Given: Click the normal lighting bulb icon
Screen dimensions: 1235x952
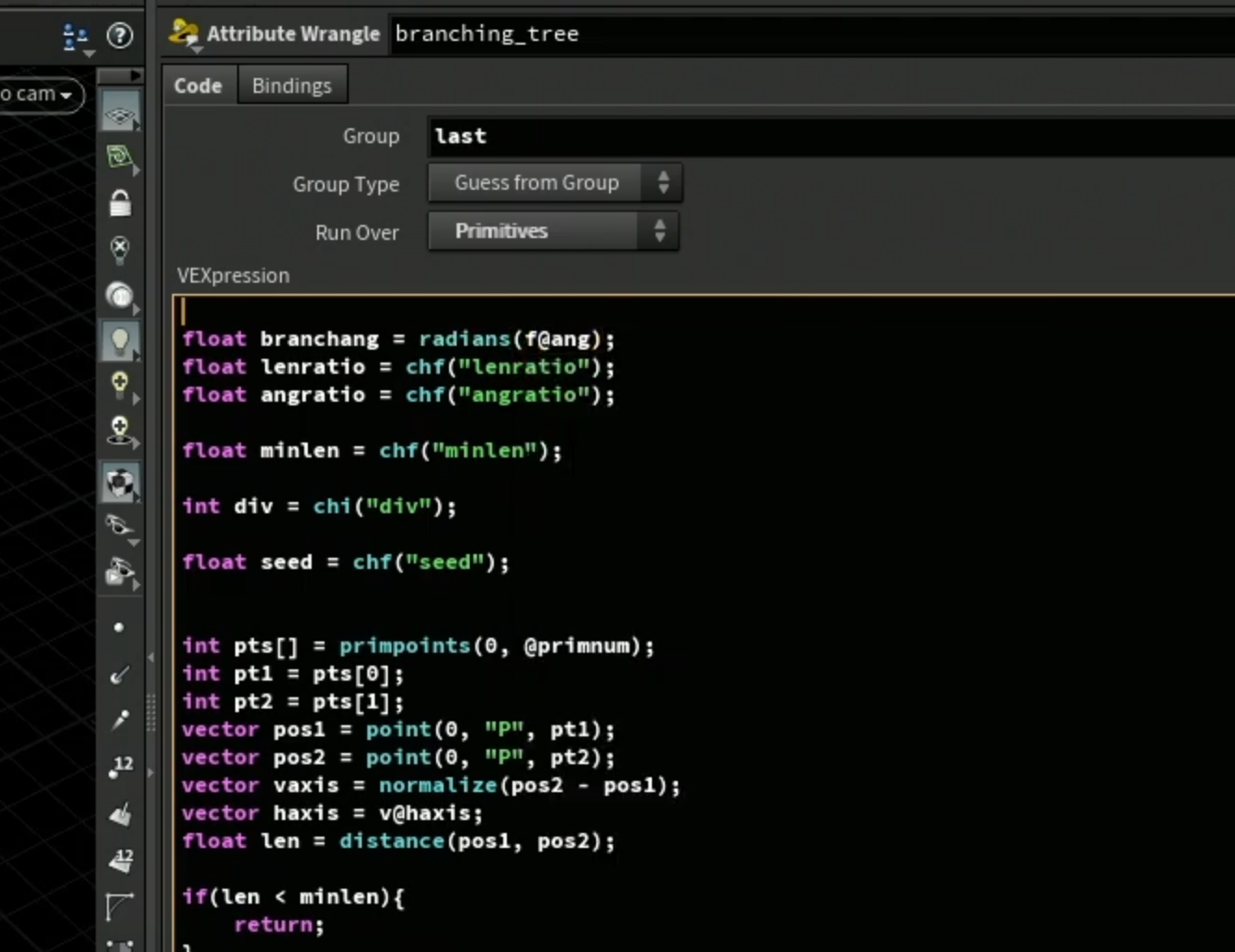Looking at the screenshot, I should point(120,341).
